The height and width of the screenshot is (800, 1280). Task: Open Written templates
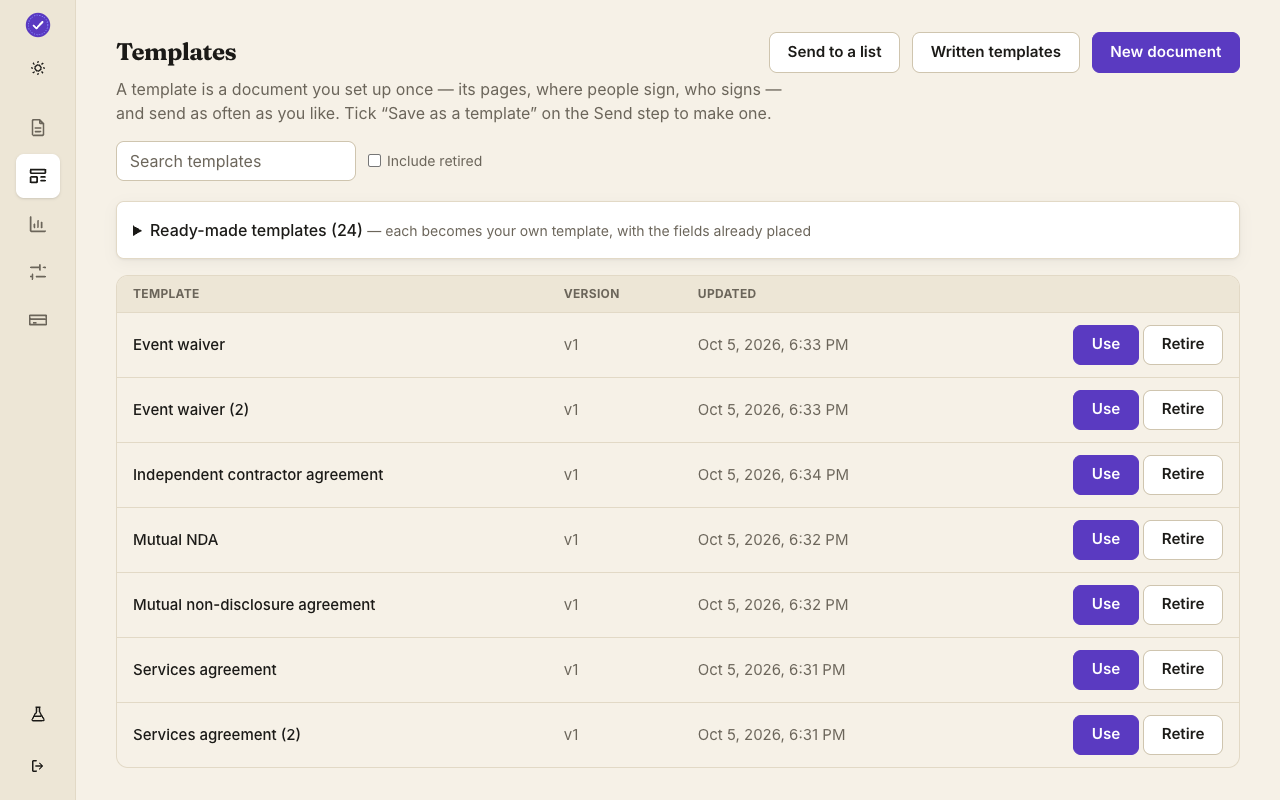pos(996,52)
